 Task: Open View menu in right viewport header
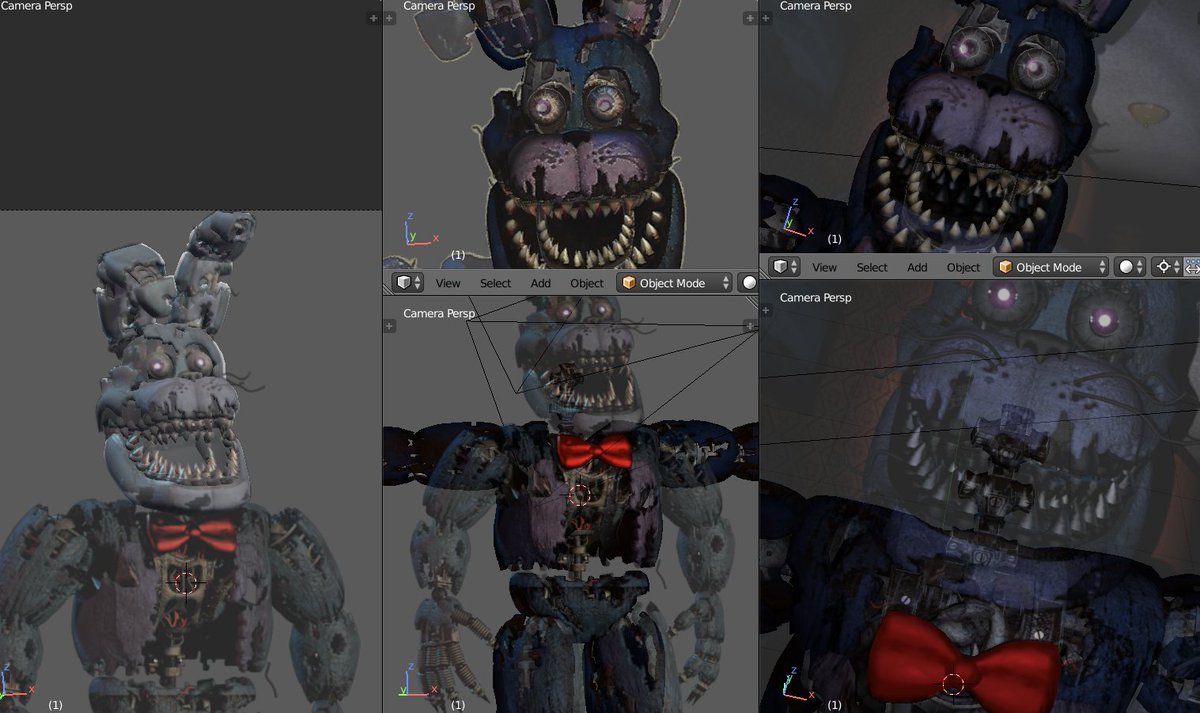pyautogui.click(x=824, y=267)
